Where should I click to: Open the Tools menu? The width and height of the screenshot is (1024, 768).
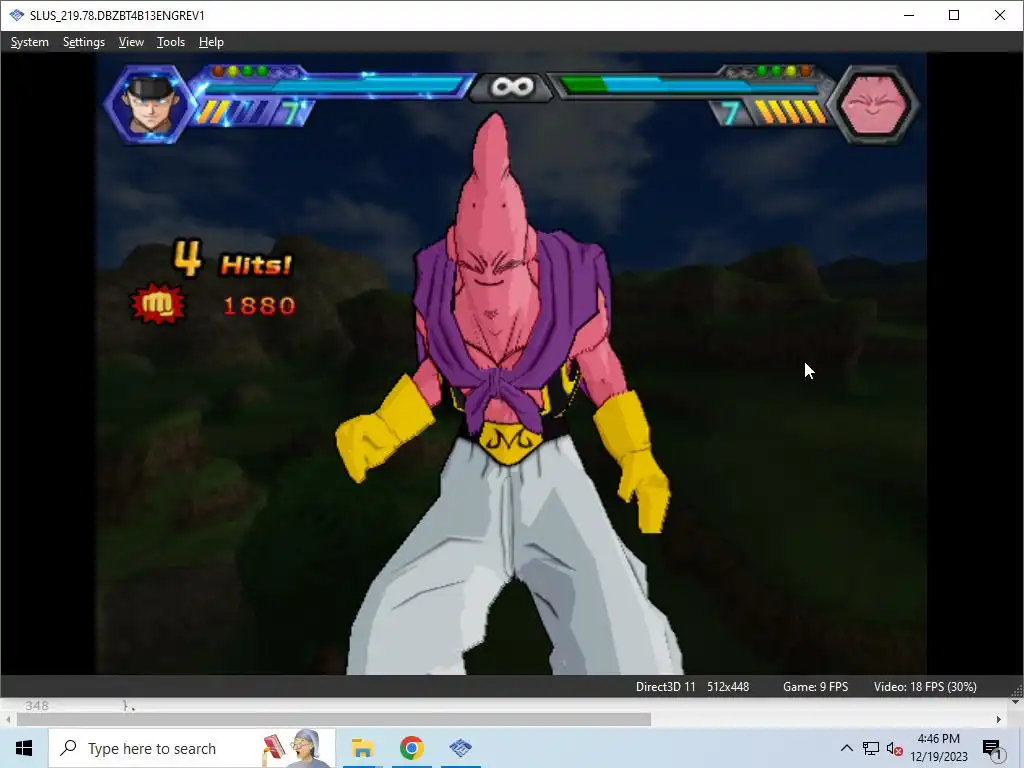click(x=170, y=42)
